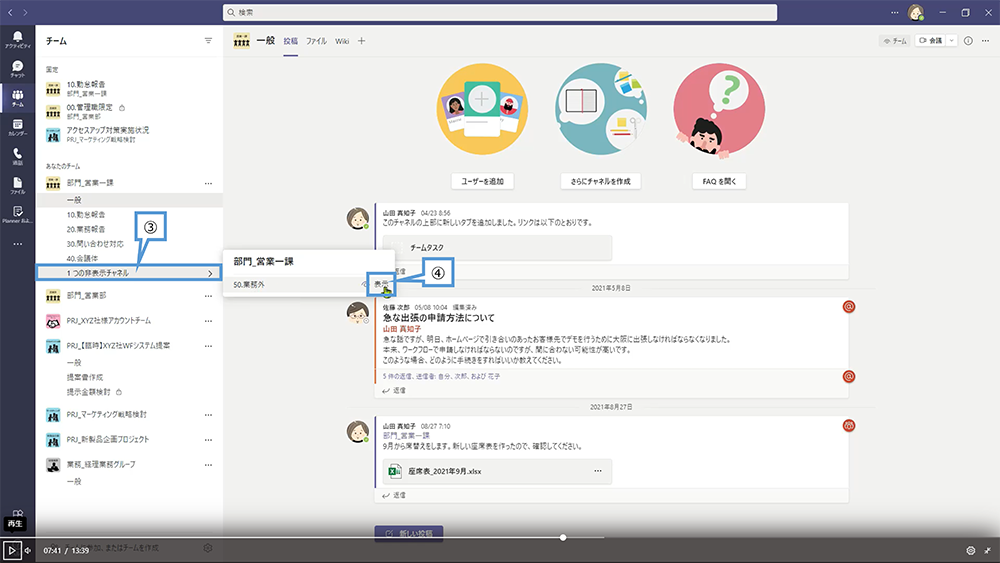Viewport: 1000px width, 563px height.
Task: Open the チームタスク card
Action: point(497,247)
